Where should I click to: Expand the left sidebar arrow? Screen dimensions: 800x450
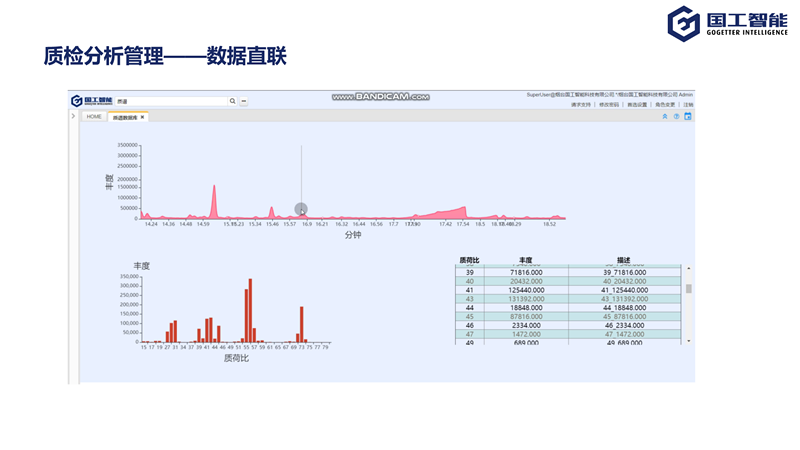73,117
